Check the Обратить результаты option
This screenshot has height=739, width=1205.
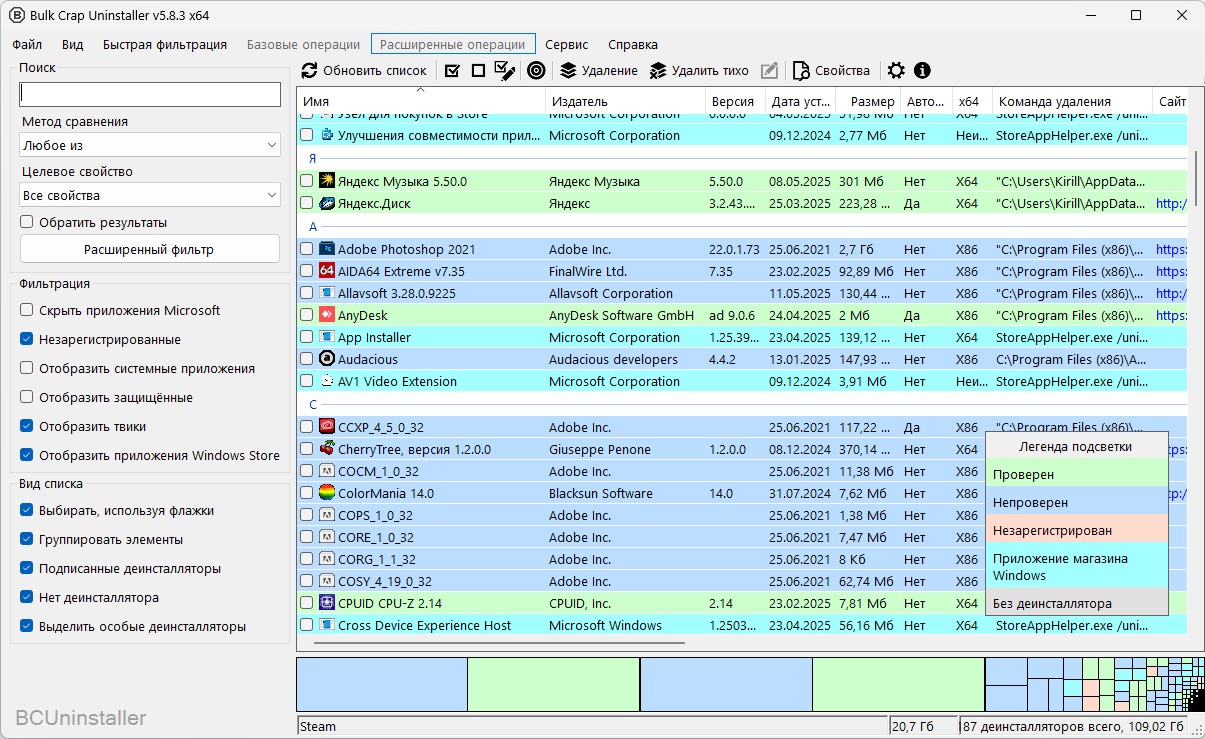click(27, 222)
